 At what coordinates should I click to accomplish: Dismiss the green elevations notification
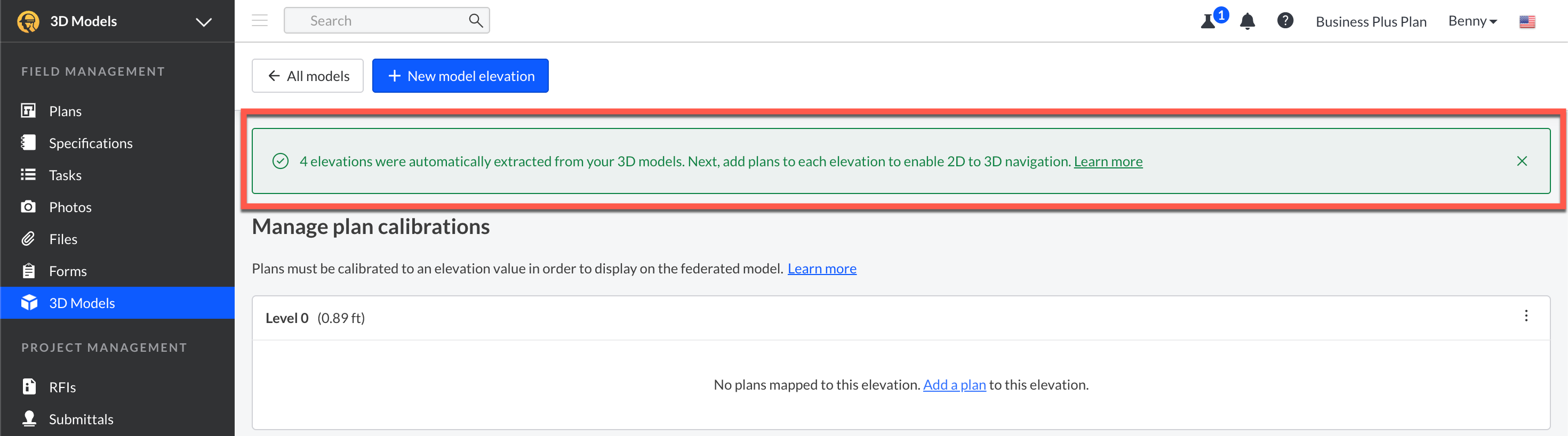pos(1522,161)
